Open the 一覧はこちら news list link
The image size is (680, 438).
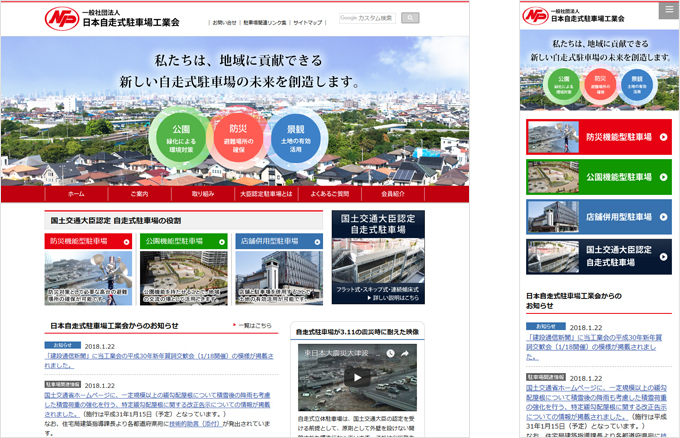click(x=254, y=325)
